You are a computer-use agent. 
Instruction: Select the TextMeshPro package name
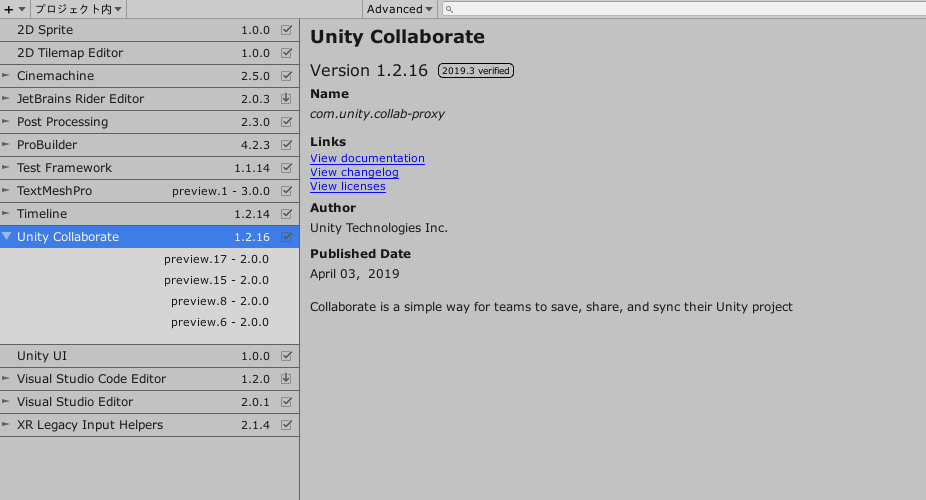pos(54,191)
